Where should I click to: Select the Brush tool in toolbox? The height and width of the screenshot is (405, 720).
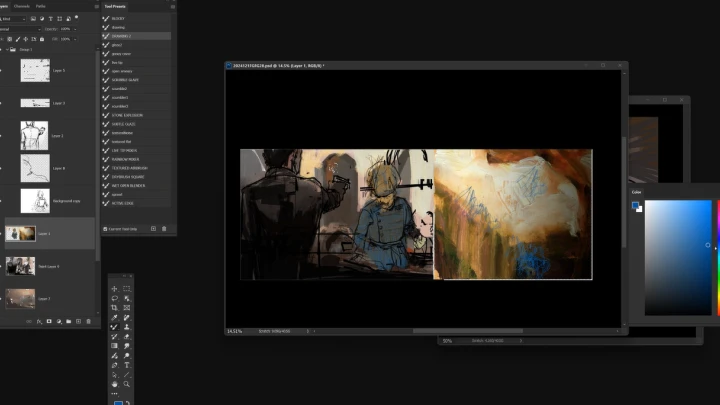tap(114, 327)
